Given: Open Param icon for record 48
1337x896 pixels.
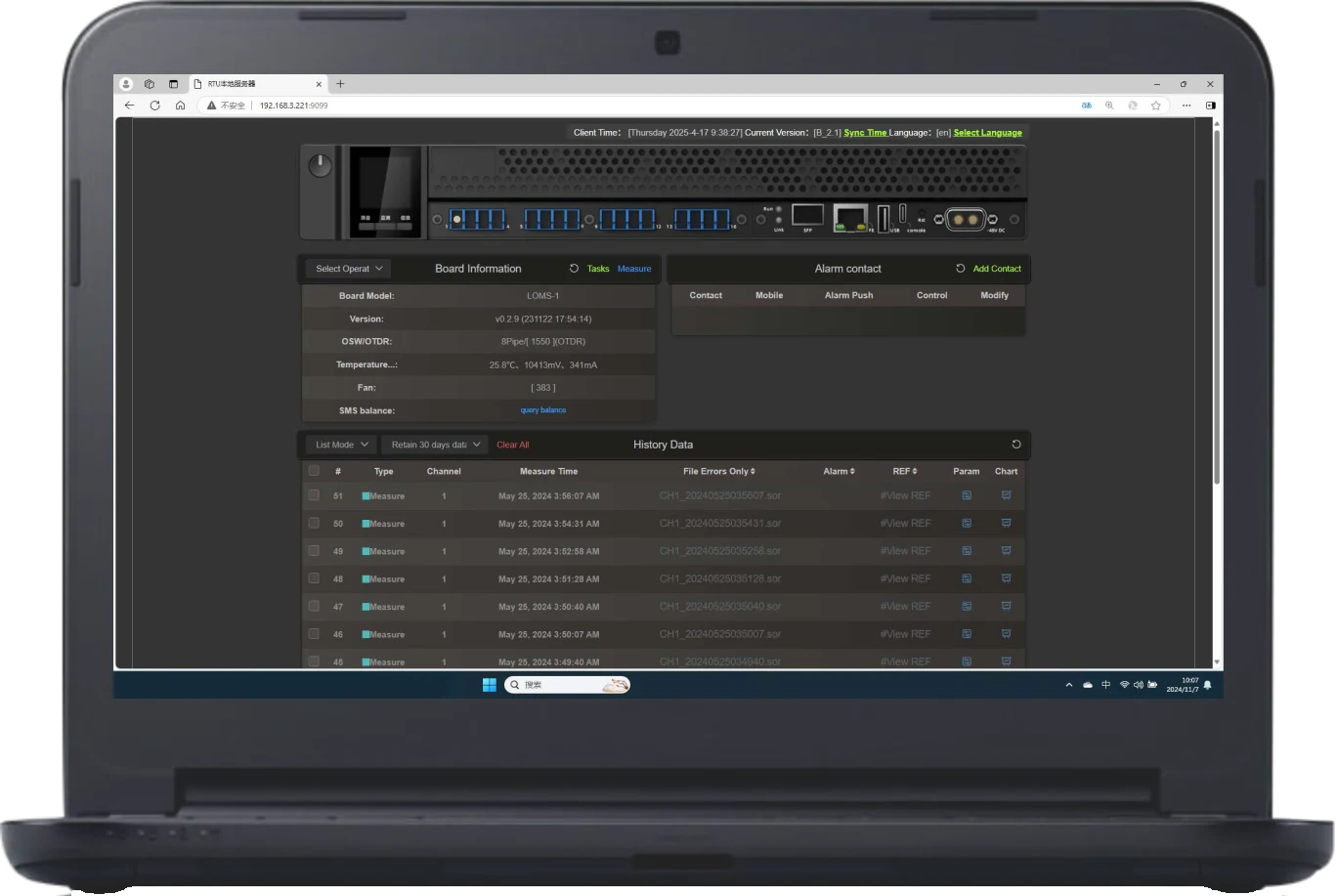Looking at the screenshot, I should [x=967, y=578].
